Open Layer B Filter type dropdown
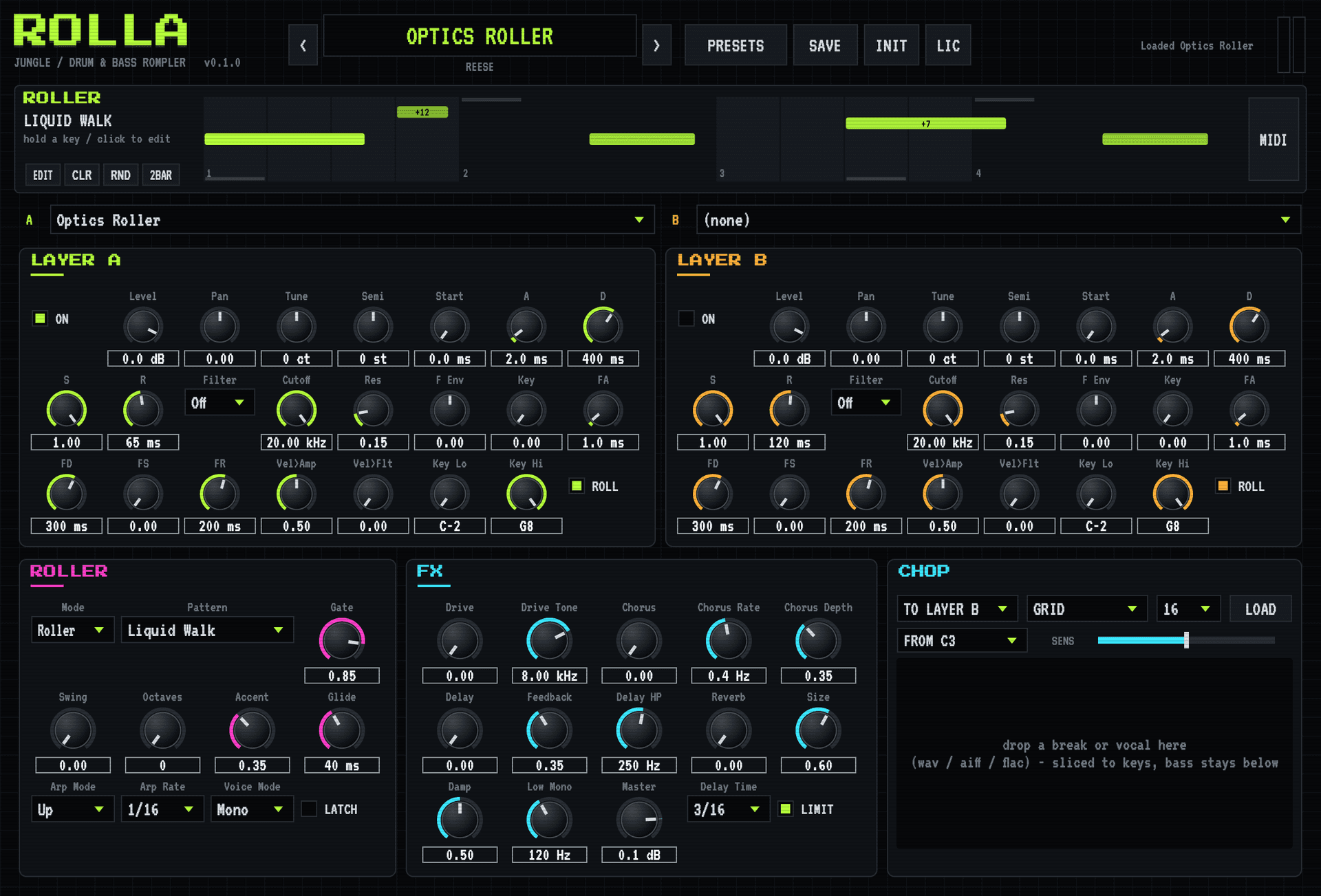1321x896 pixels. click(866, 403)
